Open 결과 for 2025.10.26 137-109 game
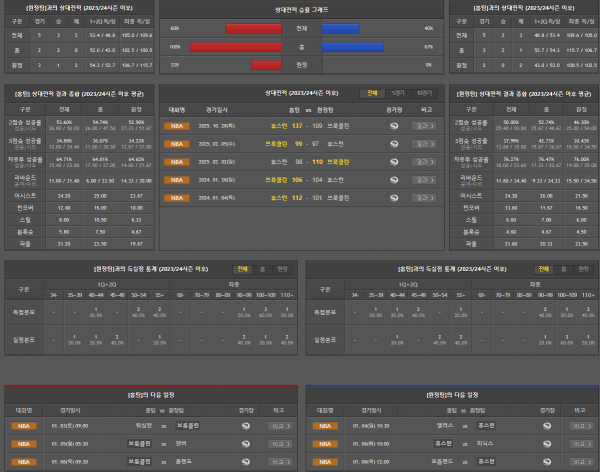Viewport: 600px width, 472px height. click(x=426, y=126)
